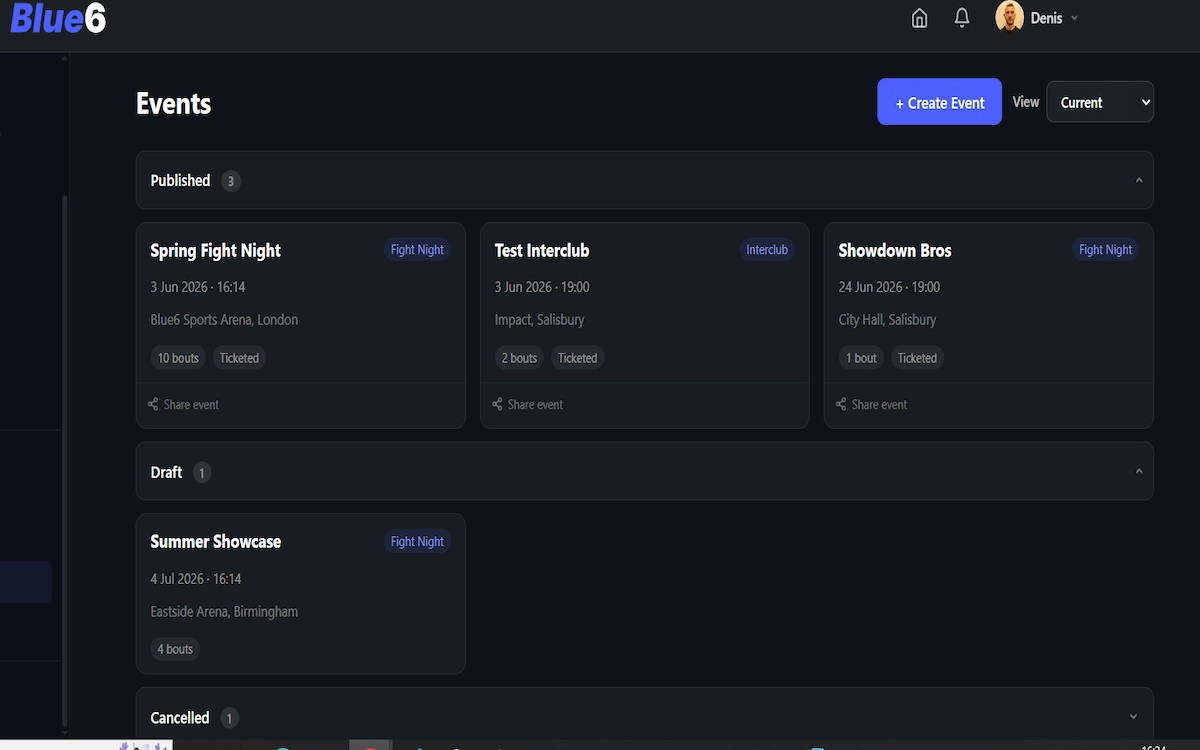Image resolution: width=1200 pixels, height=750 pixels.
Task: Click the Events page heading
Action: pos(173,104)
